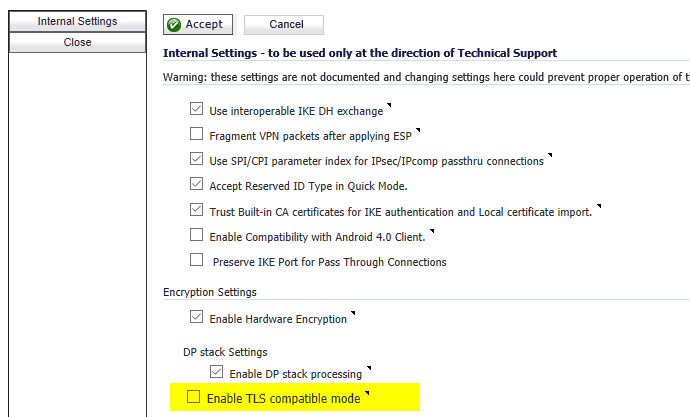Click tooltip marker next to Enable TLS compatible mode
The width and height of the screenshot is (690, 417).
coord(367,393)
